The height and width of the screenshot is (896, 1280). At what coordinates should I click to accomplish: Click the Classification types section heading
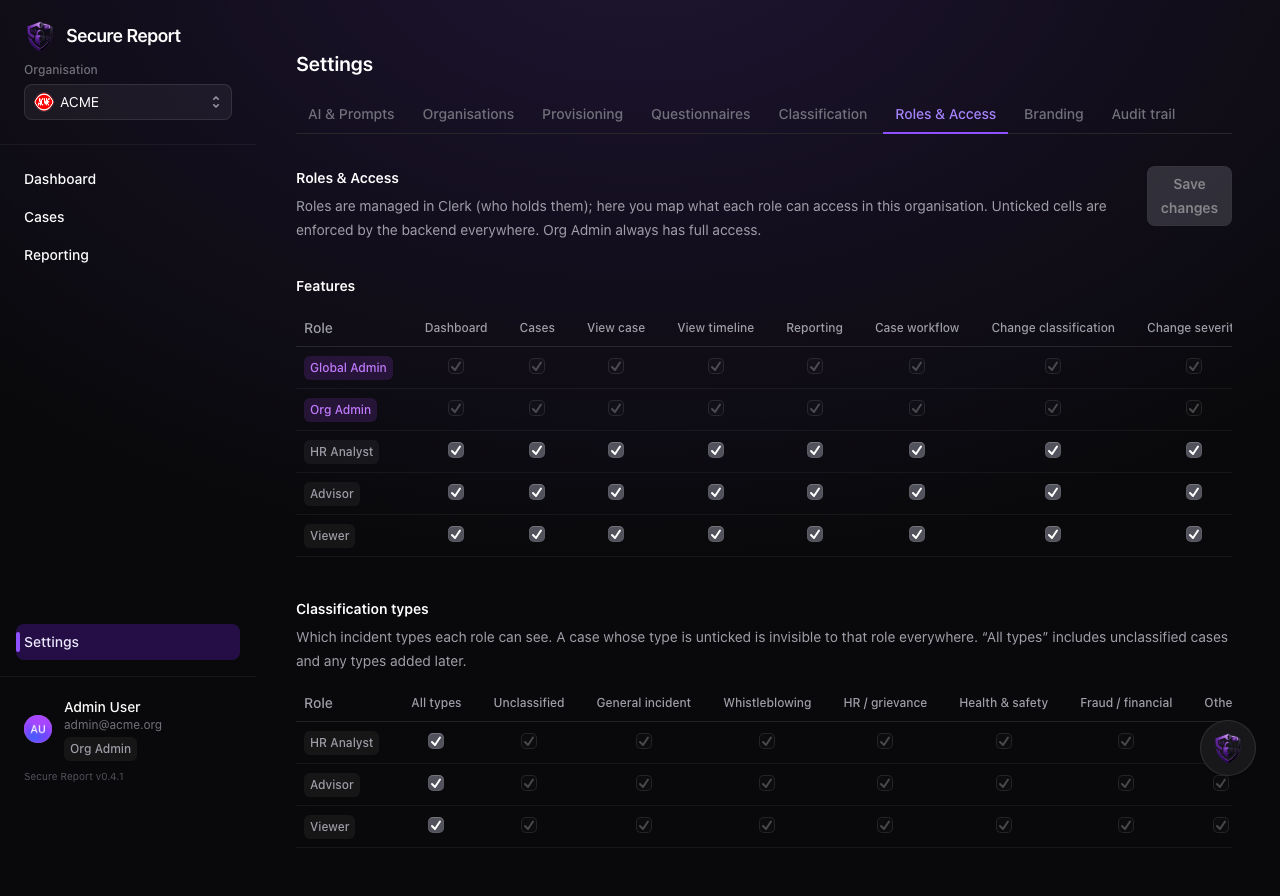coord(362,609)
